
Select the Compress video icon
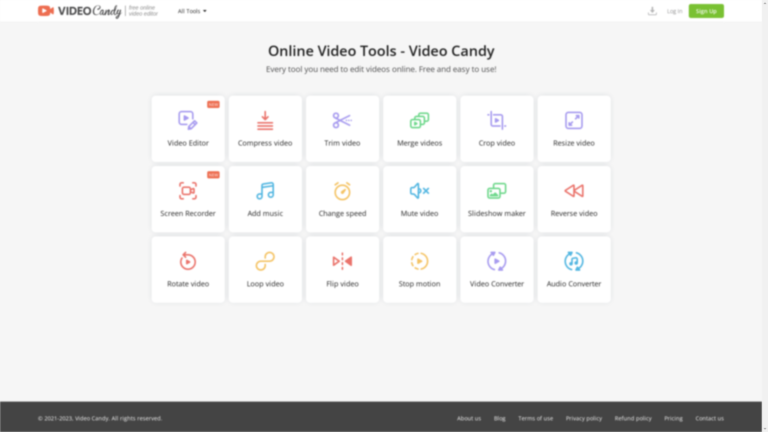pos(265,120)
